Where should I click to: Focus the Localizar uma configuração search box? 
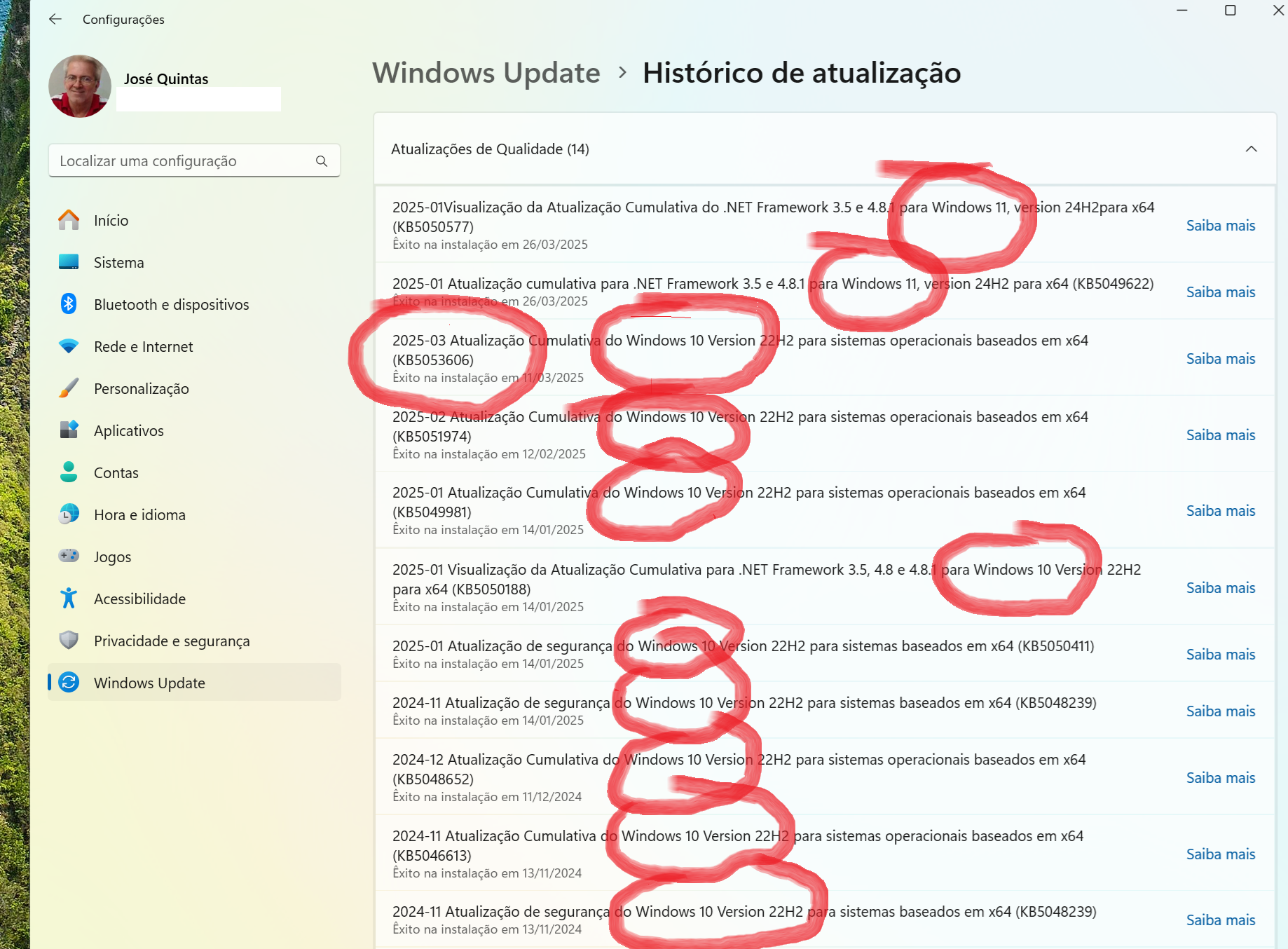tap(194, 161)
